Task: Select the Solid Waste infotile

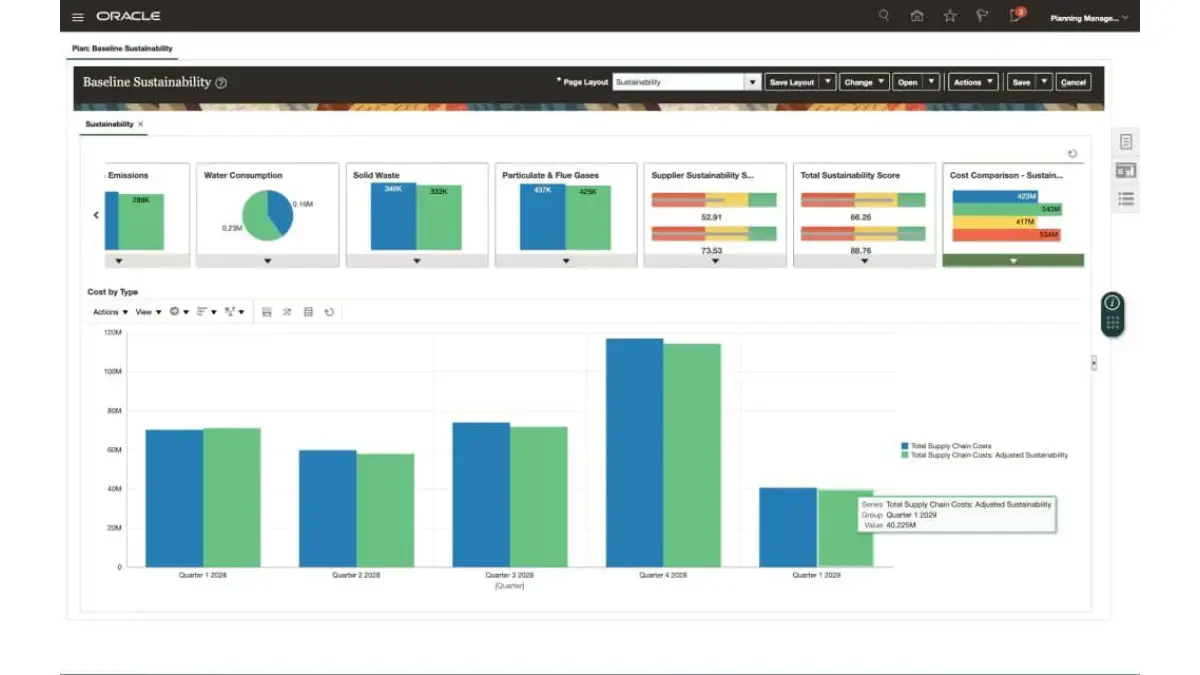Action: tap(417, 215)
